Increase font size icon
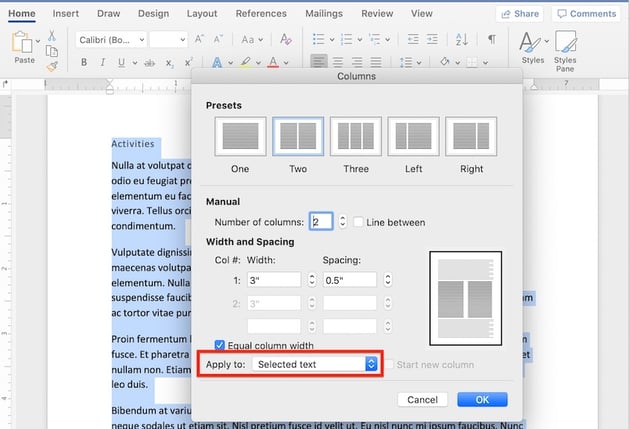Image resolution: width=630 pixels, height=429 pixels. tap(199, 39)
